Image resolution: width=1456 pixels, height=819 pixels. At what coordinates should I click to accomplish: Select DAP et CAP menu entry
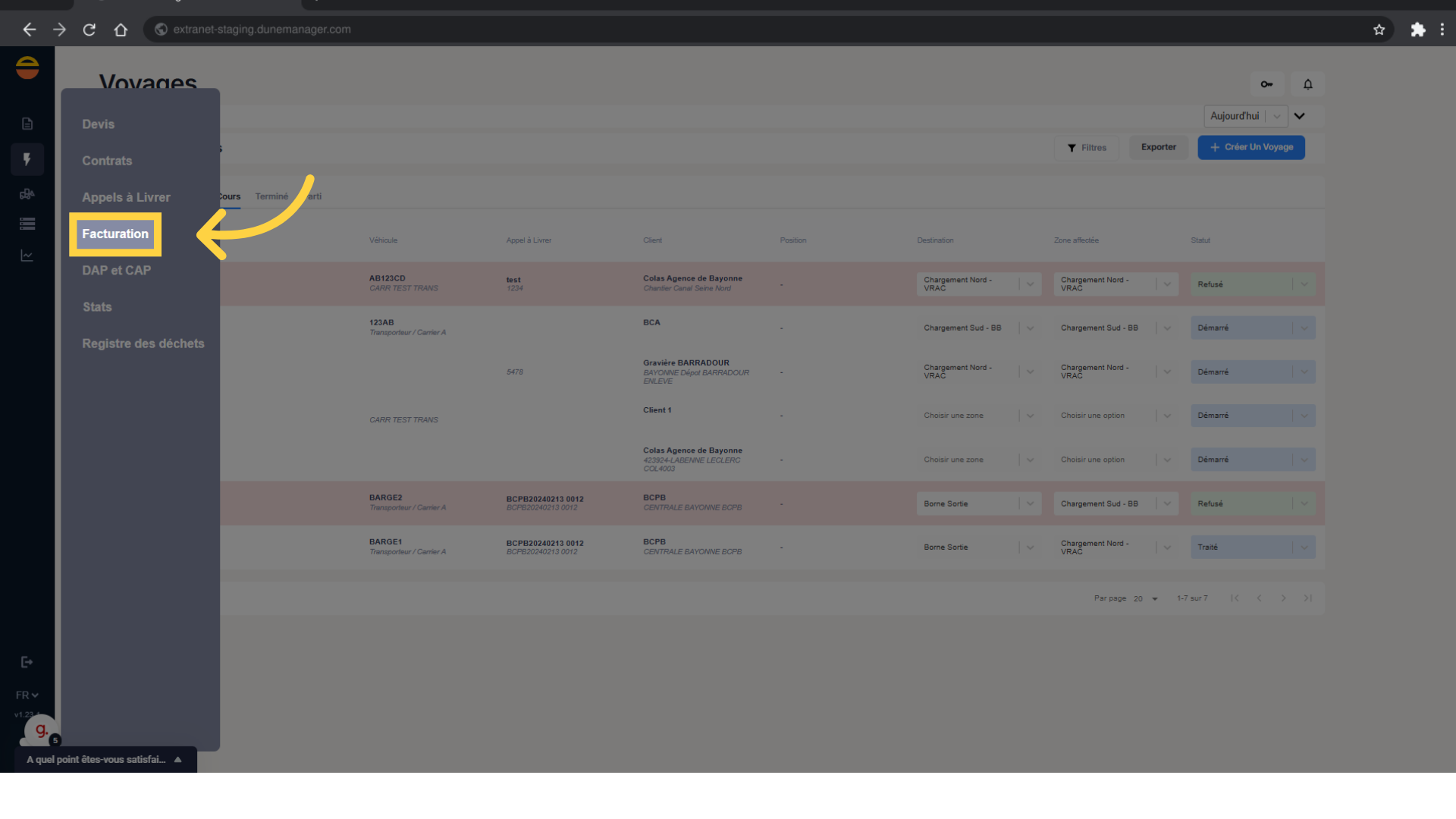pos(117,270)
